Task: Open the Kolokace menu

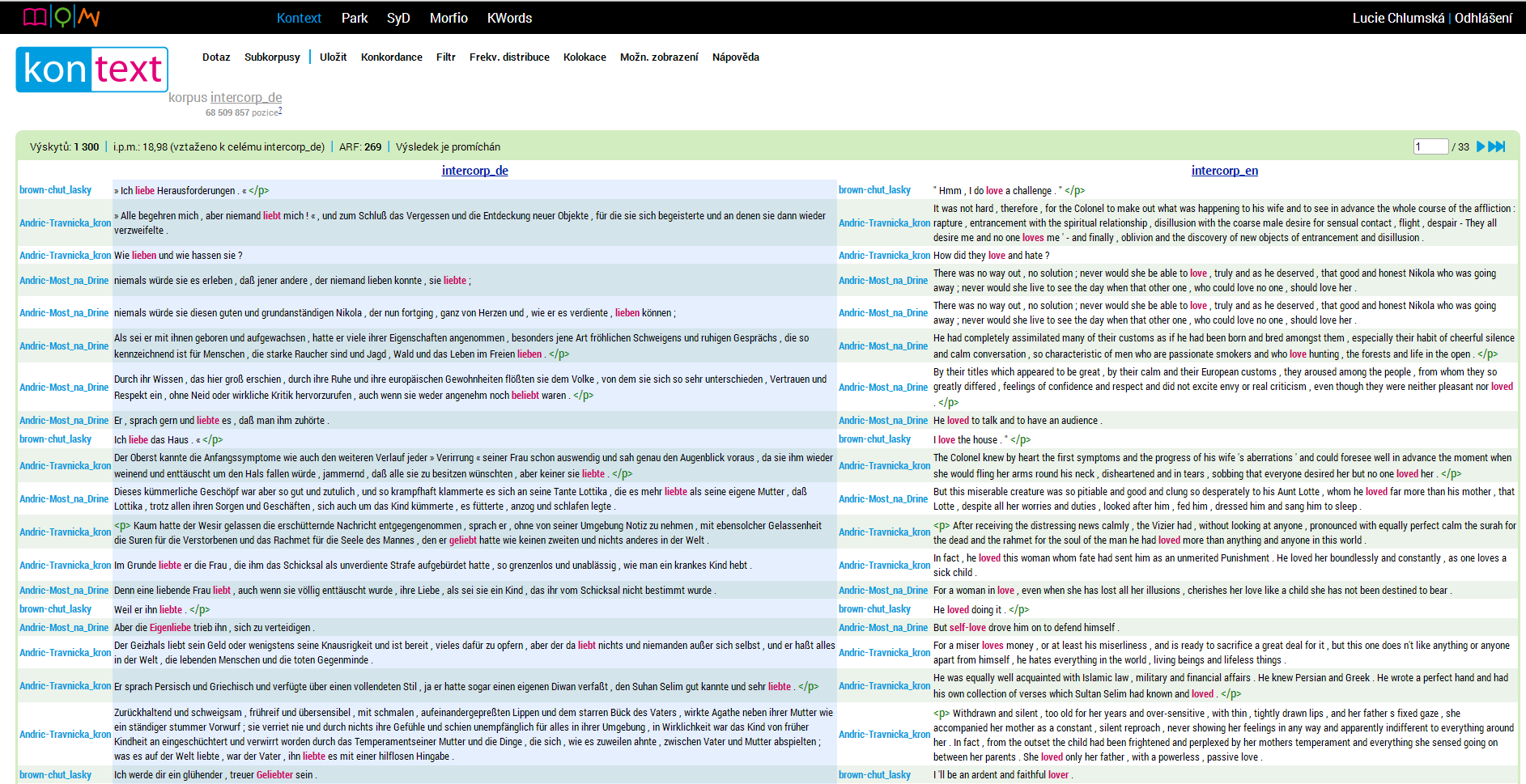Action: coord(584,57)
